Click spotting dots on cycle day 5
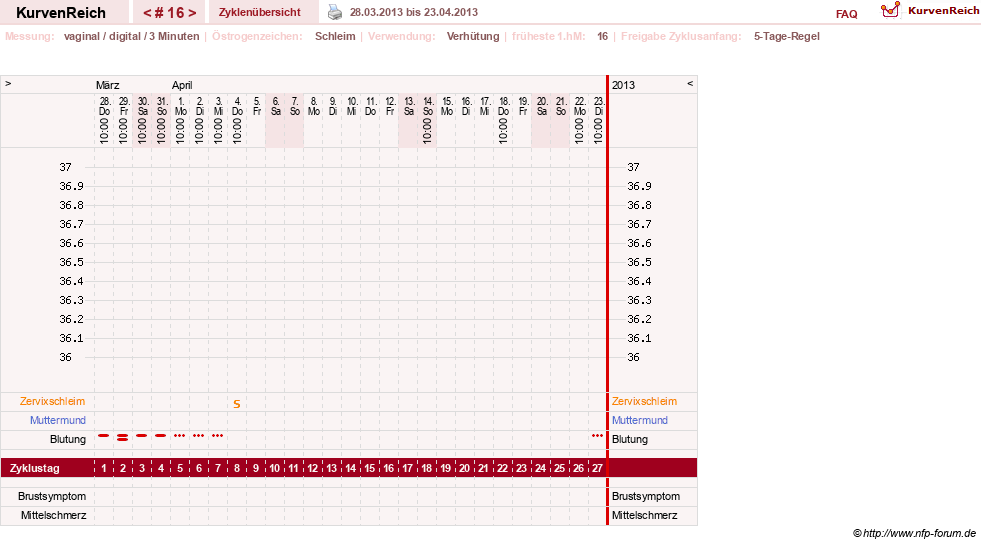981x545 pixels. click(180, 435)
